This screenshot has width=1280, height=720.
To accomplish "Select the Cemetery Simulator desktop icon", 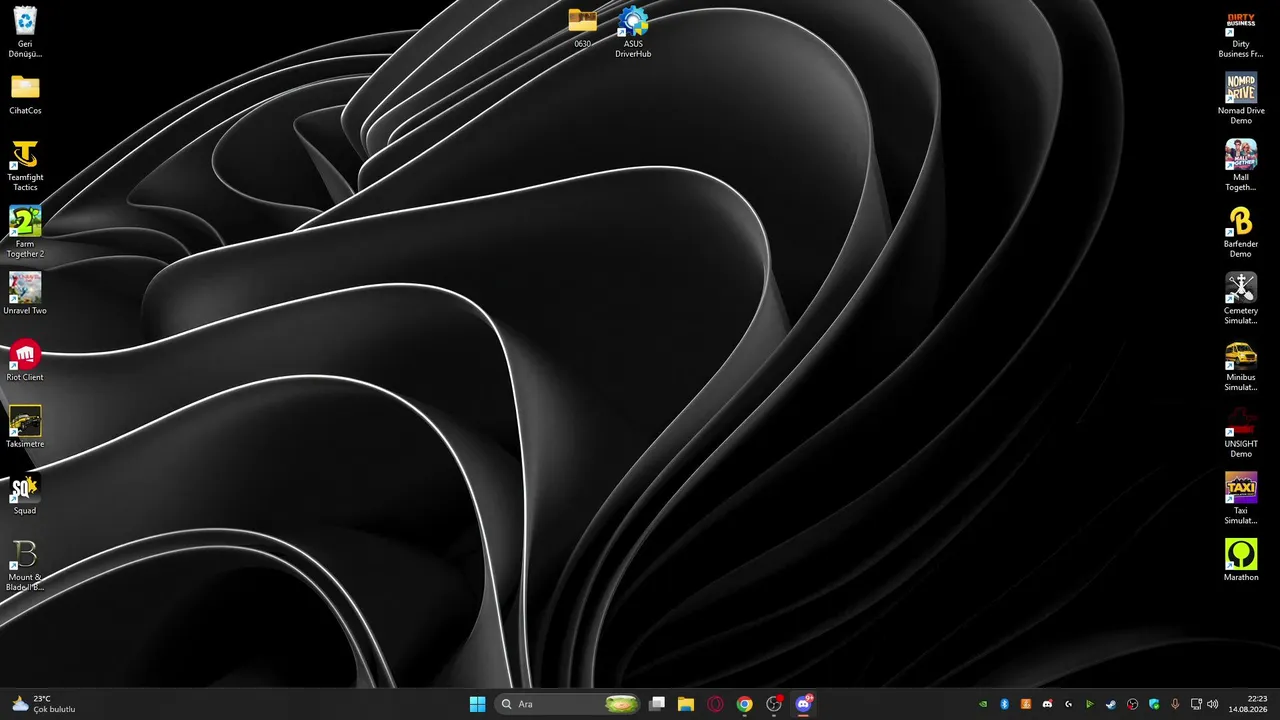I will coord(1241,299).
